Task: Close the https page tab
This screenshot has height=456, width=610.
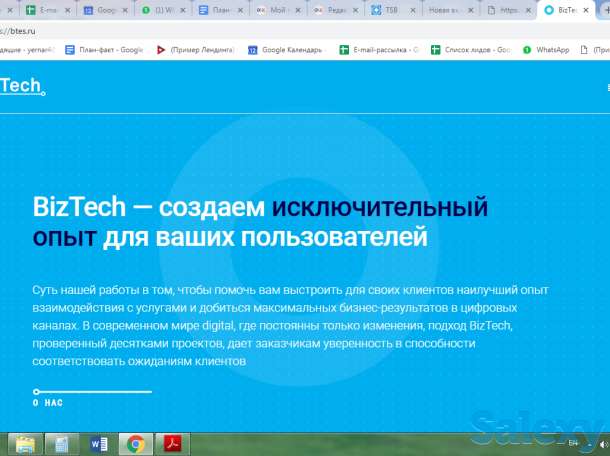Action: point(528,11)
